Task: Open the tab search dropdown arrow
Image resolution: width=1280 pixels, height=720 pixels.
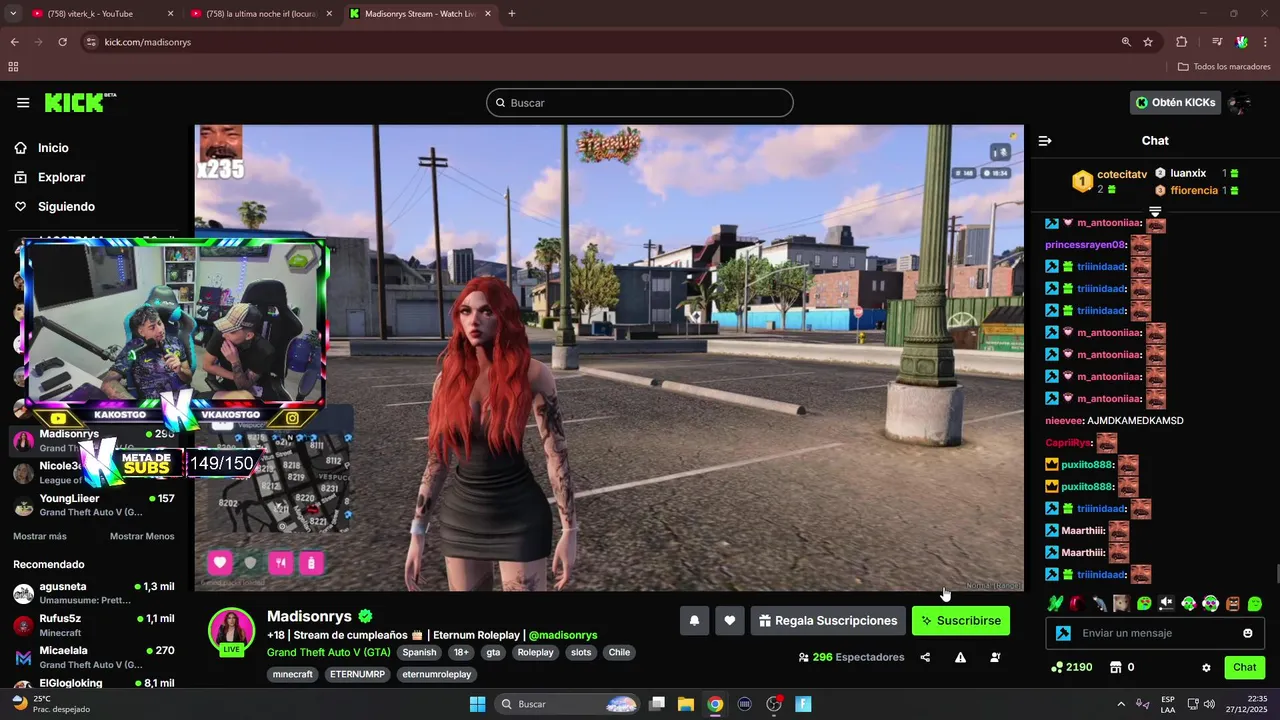Action: [13, 14]
